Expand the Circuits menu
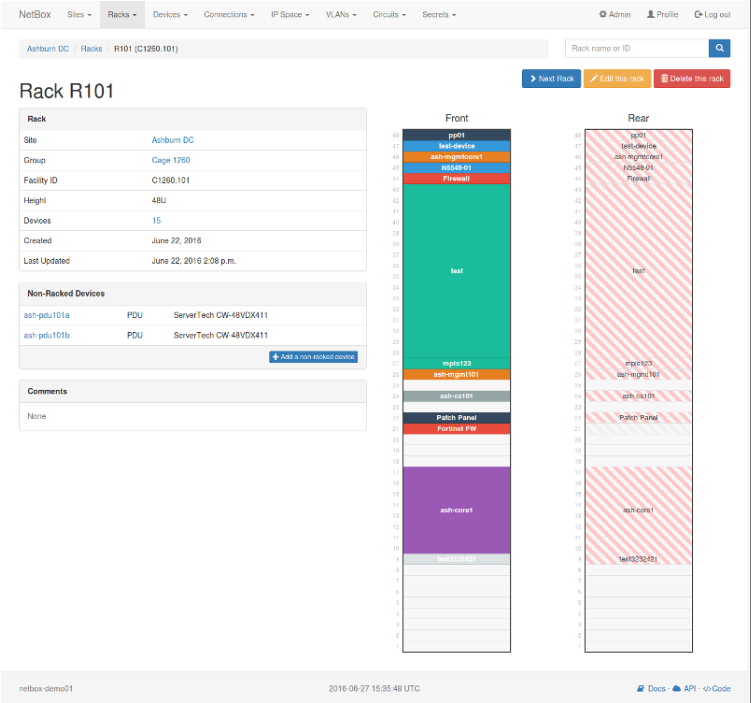The image size is (751, 703). 389,14
